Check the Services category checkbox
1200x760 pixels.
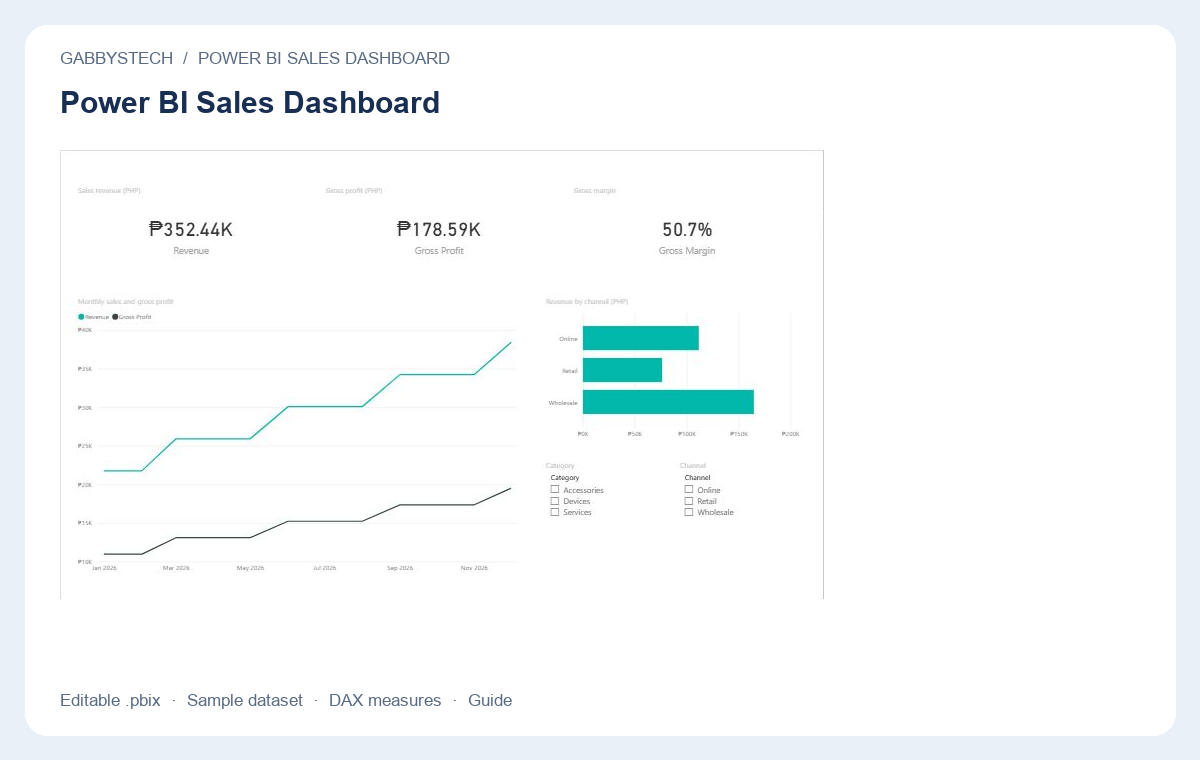point(554,512)
